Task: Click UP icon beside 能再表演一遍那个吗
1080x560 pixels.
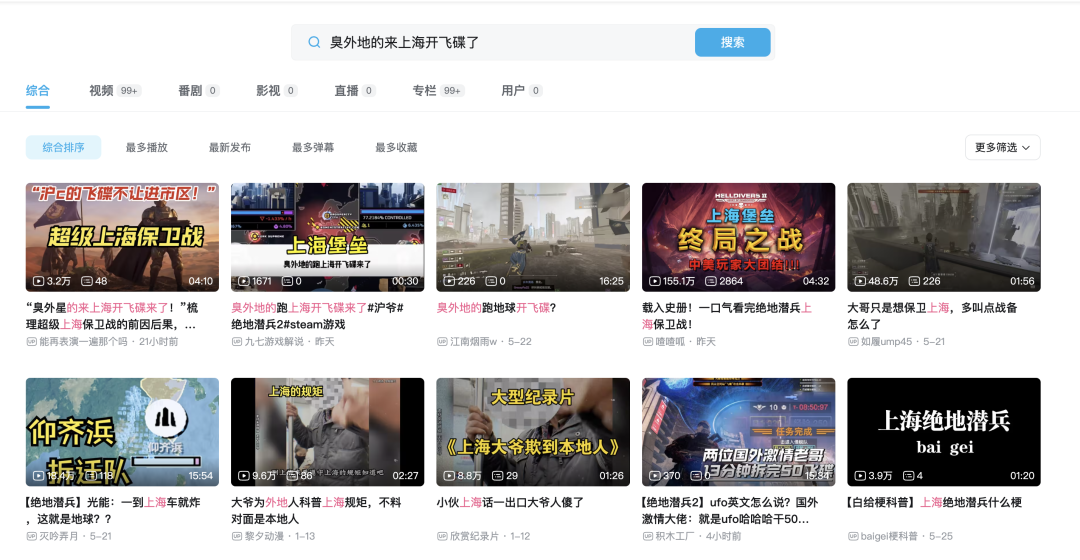Action: tap(31, 342)
